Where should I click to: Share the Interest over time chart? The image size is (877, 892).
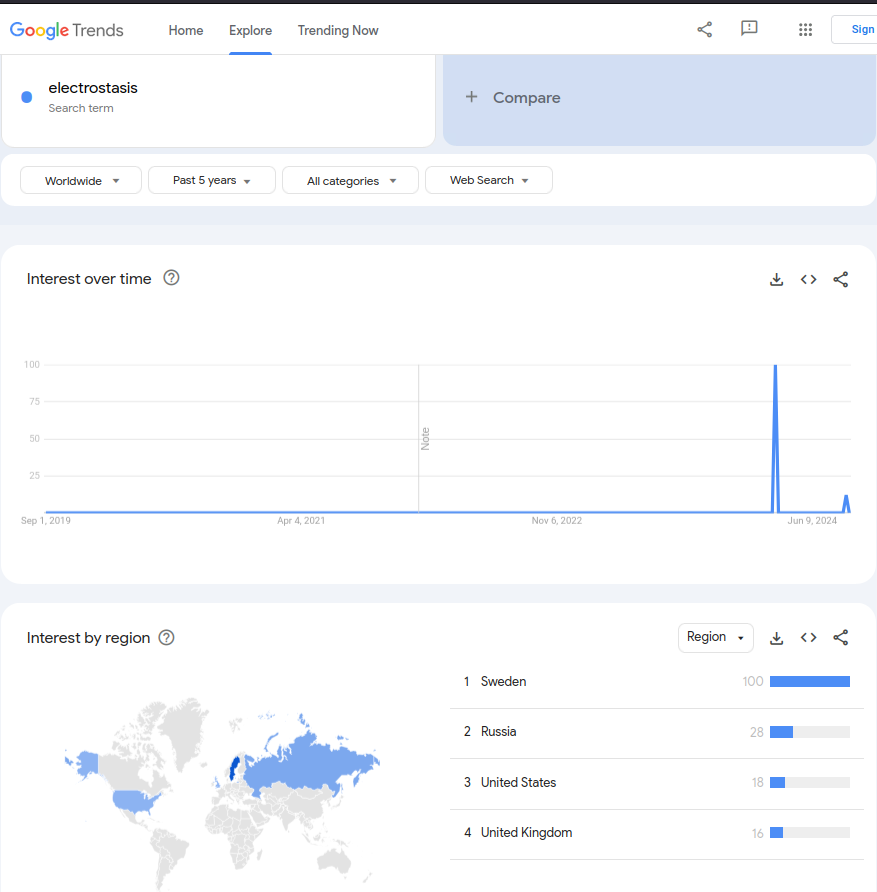(x=841, y=279)
